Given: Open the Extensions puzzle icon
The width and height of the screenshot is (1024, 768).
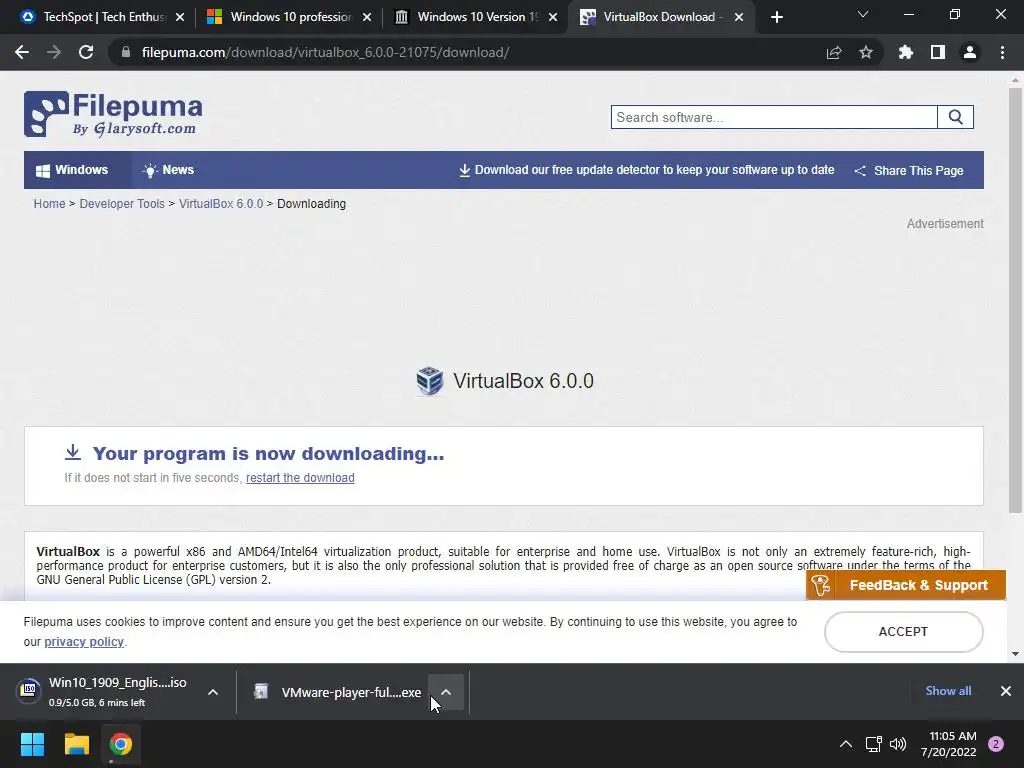Looking at the screenshot, I should (906, 52).
